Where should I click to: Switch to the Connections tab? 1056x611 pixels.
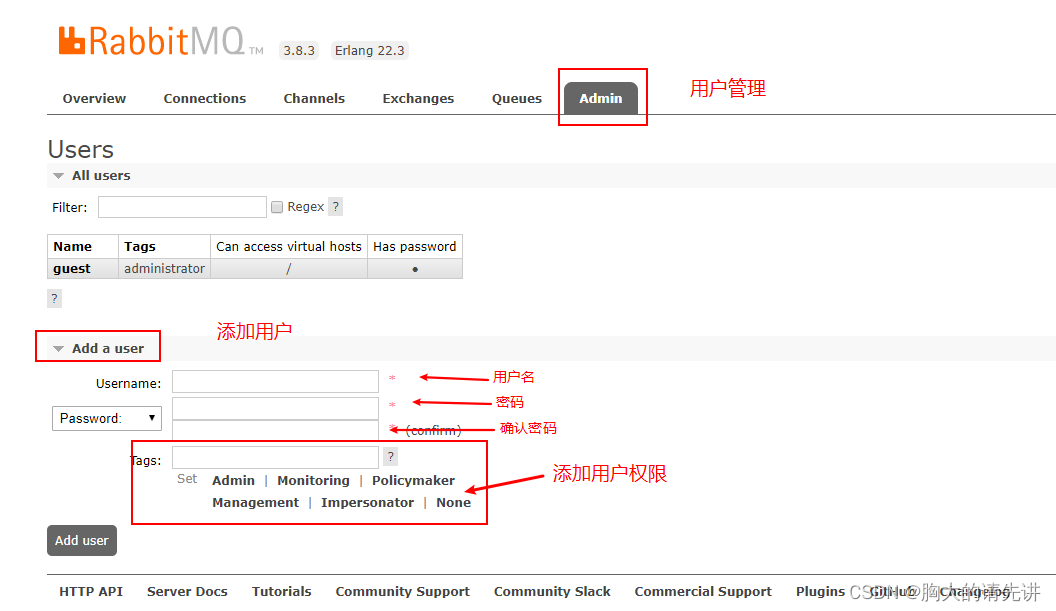[x=205, y=98]
